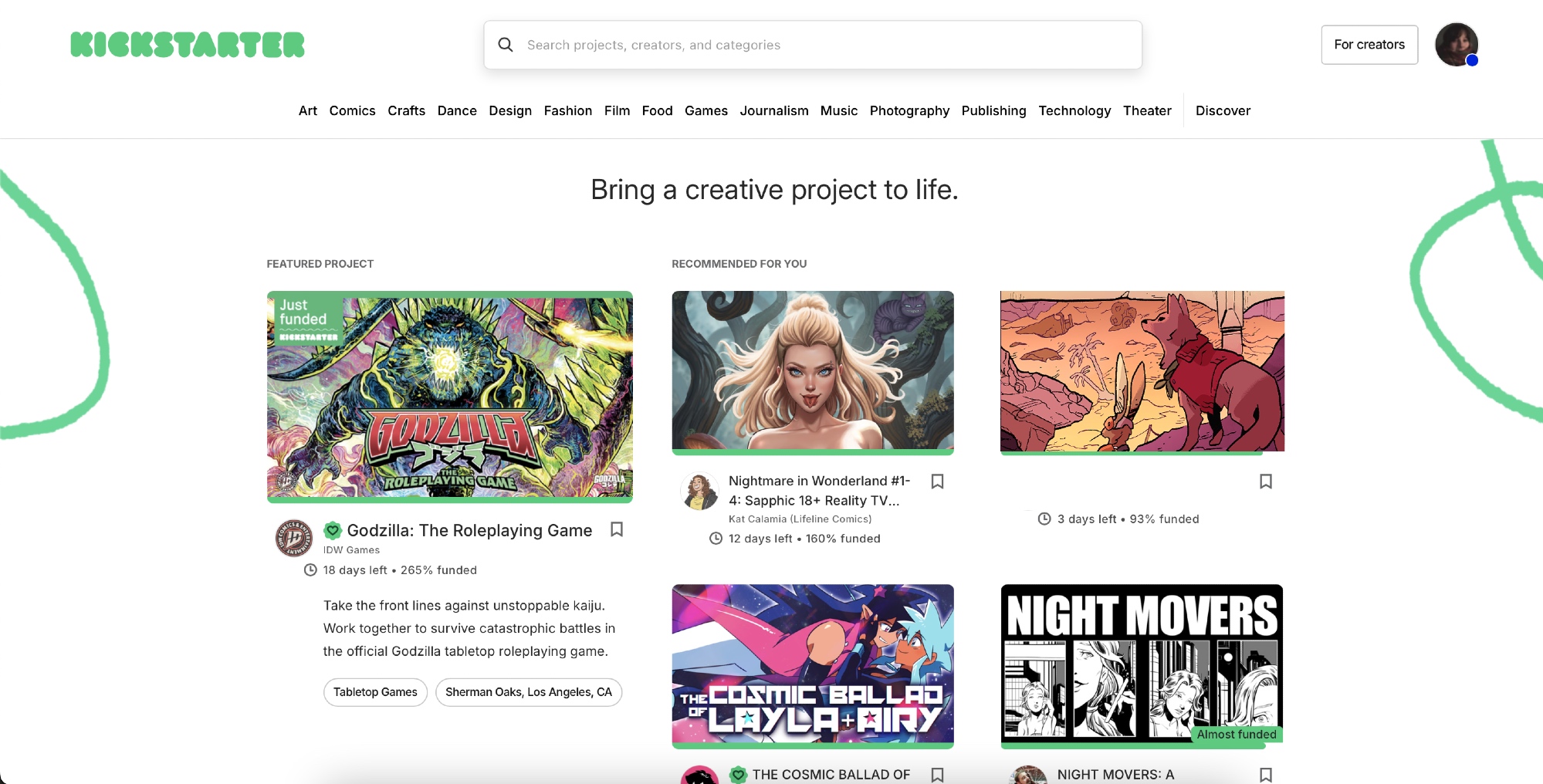Click the search magnifier icon
The height and width of the screenshot is (784, 1543).
click(506, 45)
